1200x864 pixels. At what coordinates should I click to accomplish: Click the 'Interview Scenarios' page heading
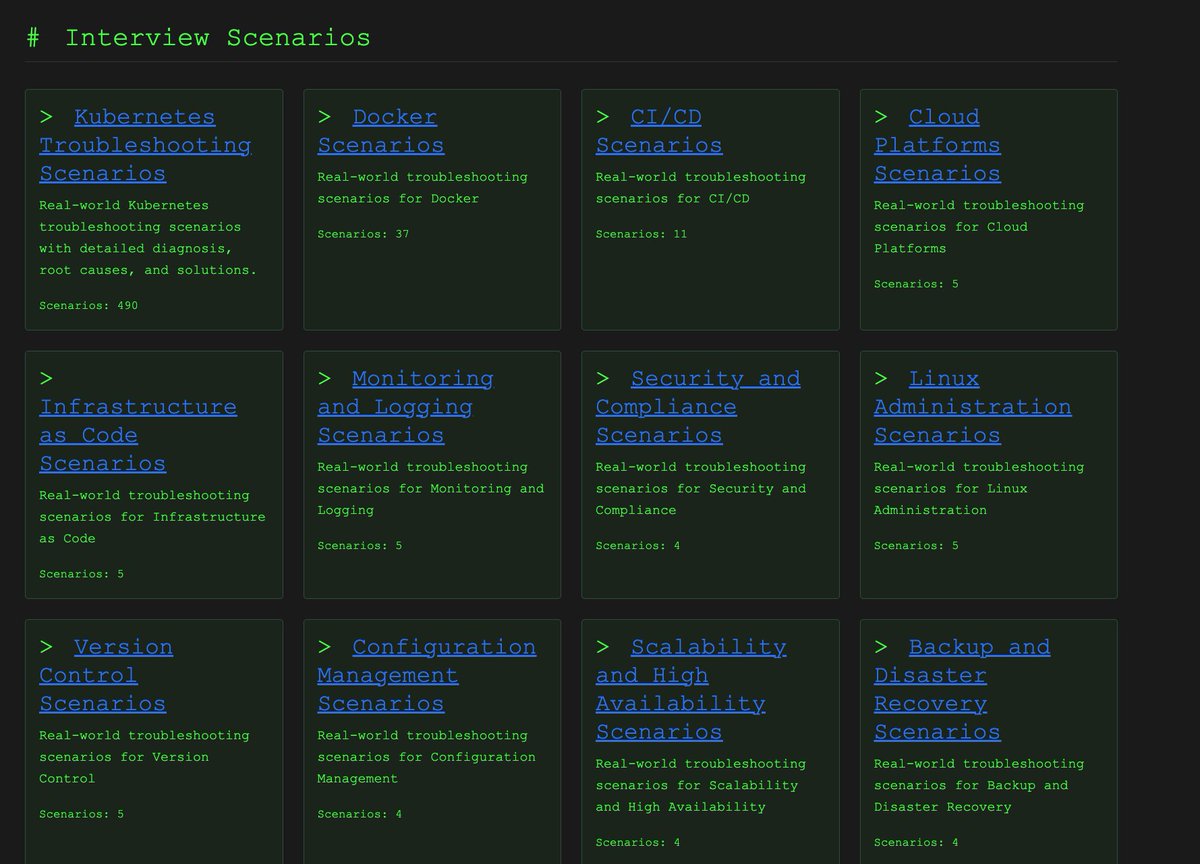198,38
